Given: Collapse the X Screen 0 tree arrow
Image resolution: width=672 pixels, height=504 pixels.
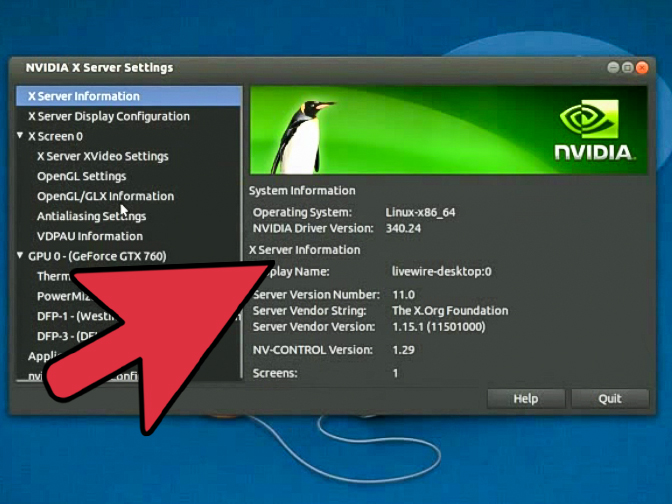Looking at the screenshot, I should point(20,135).
